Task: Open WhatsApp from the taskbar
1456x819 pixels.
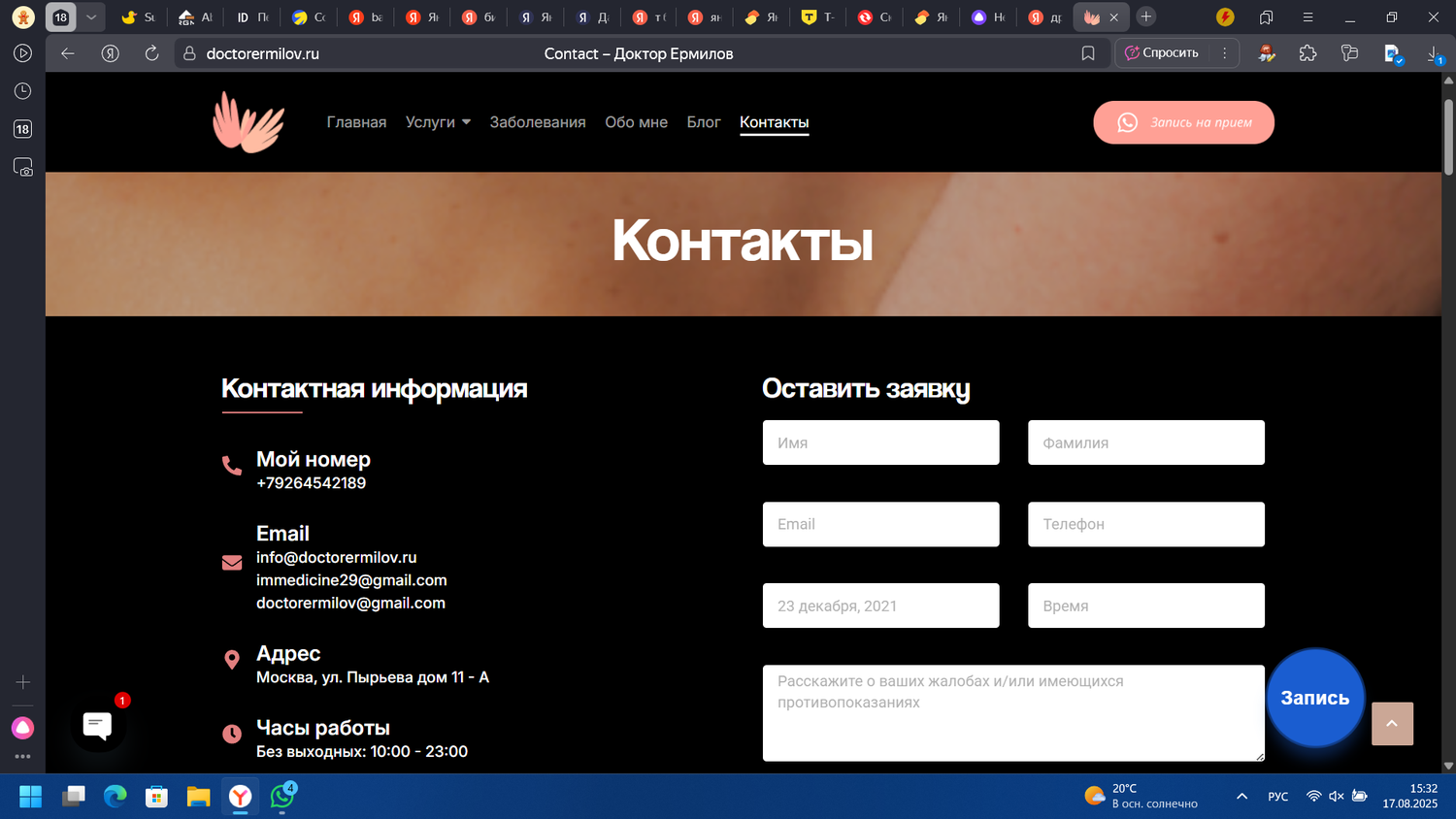Action: tap(281, 796)
